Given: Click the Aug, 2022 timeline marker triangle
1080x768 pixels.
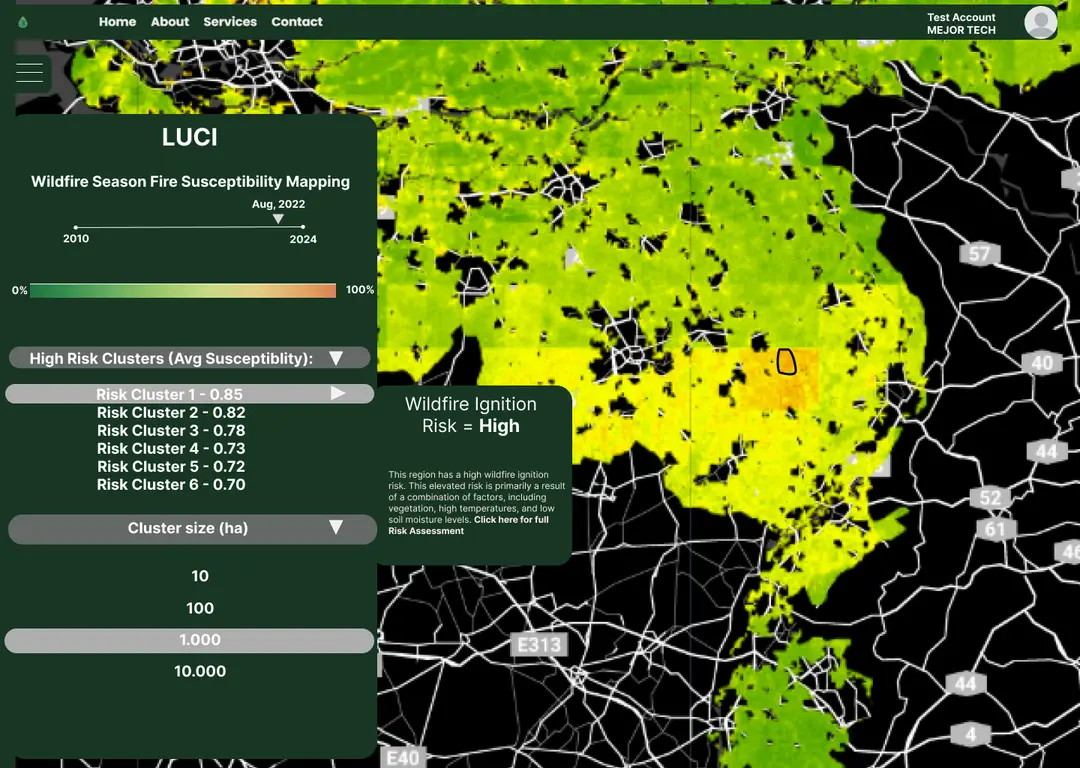Looking at the screenshot, I should click(278, 218).
